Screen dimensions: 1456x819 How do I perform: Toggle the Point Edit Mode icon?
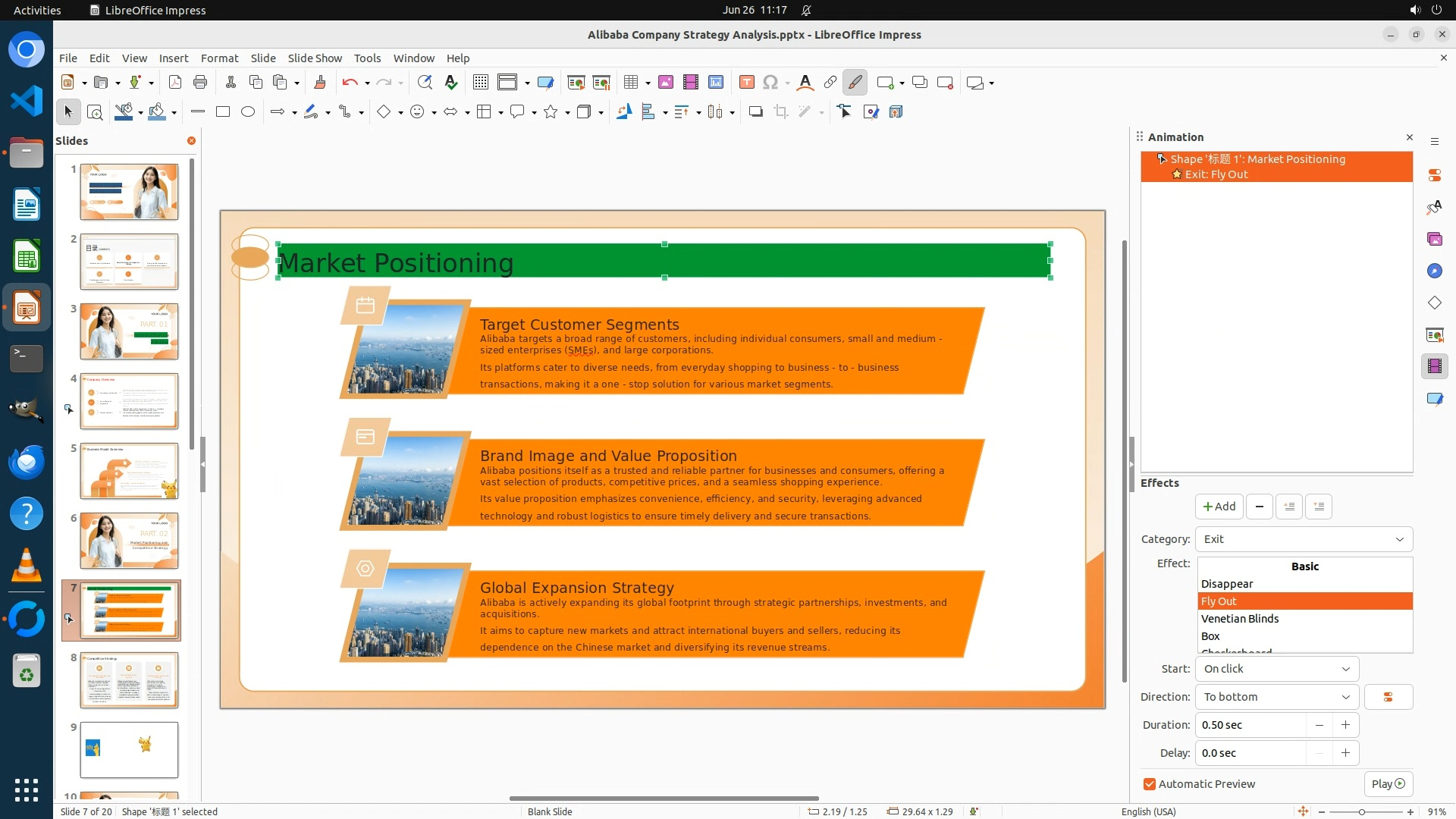pos(845,112)
